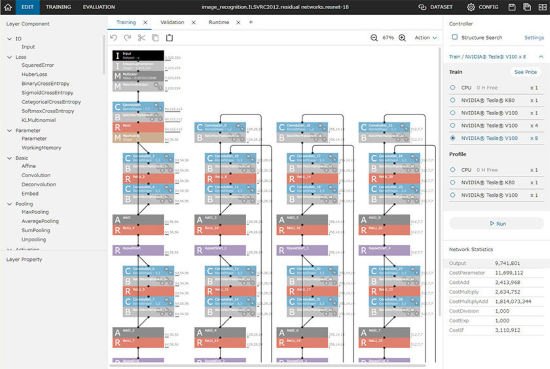Viewport: 550px width, 369px height.
Task: Click the Output statistics row
Action: click(x=497, y=263)
